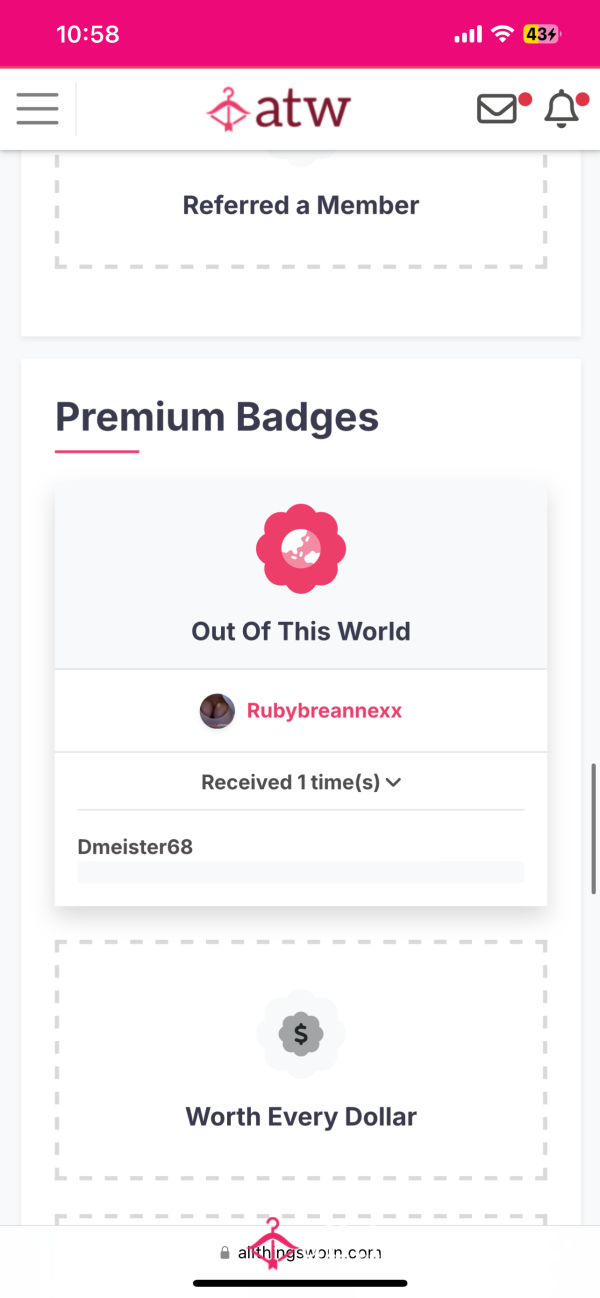This screenshot has width=600, height=1298.
Task: Collapse the Received 1 time(s) chevron
Action: click(x=393, y=782)
